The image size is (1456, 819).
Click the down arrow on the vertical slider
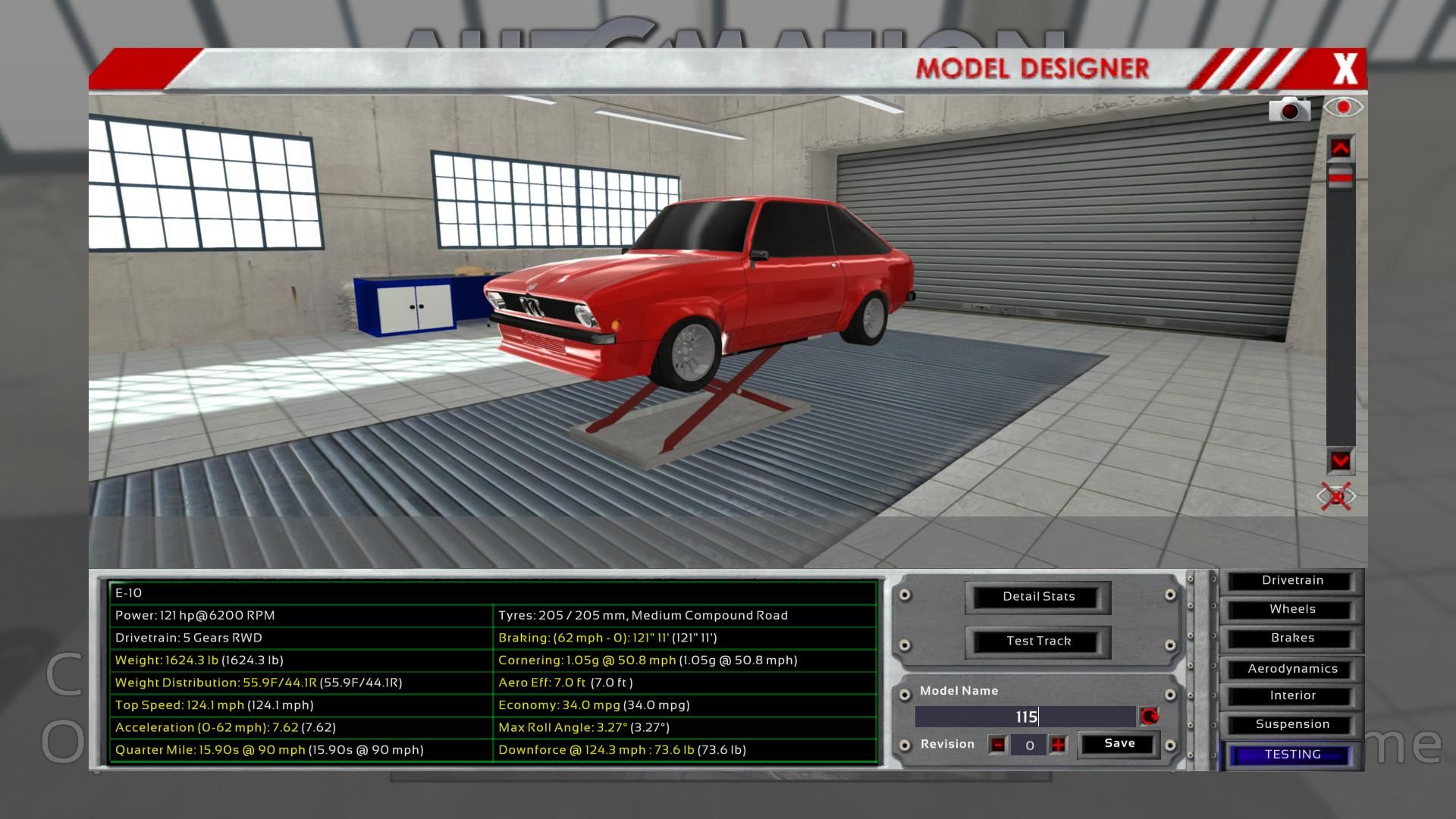coord(1340,460)
